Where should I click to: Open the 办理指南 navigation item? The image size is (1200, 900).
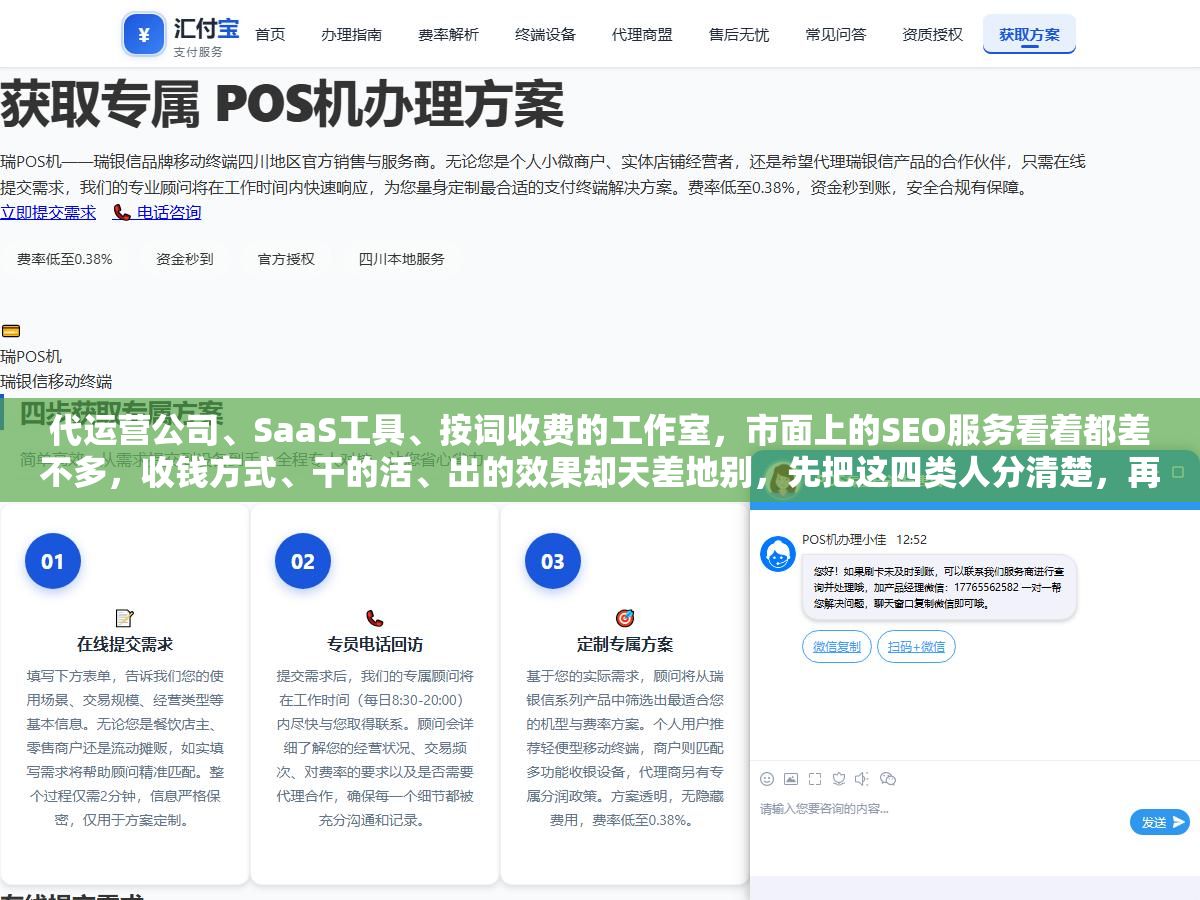pos(351,34)
